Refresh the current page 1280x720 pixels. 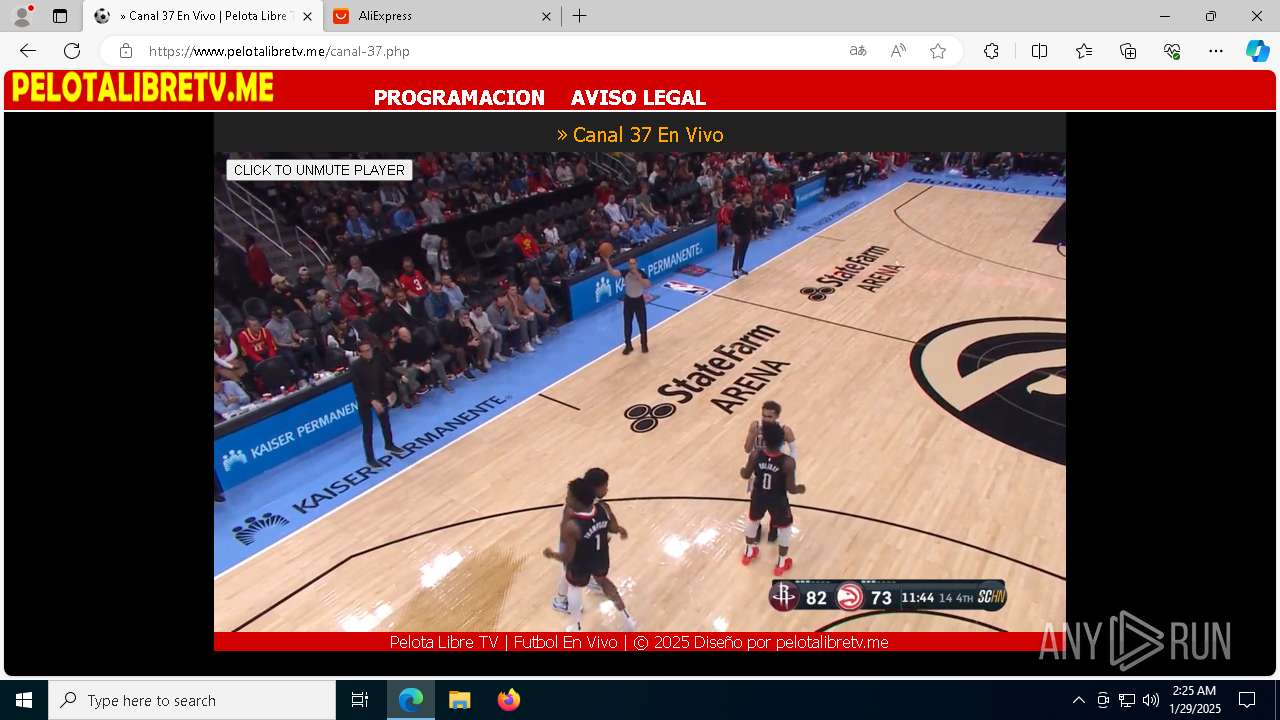click(72, 51)
